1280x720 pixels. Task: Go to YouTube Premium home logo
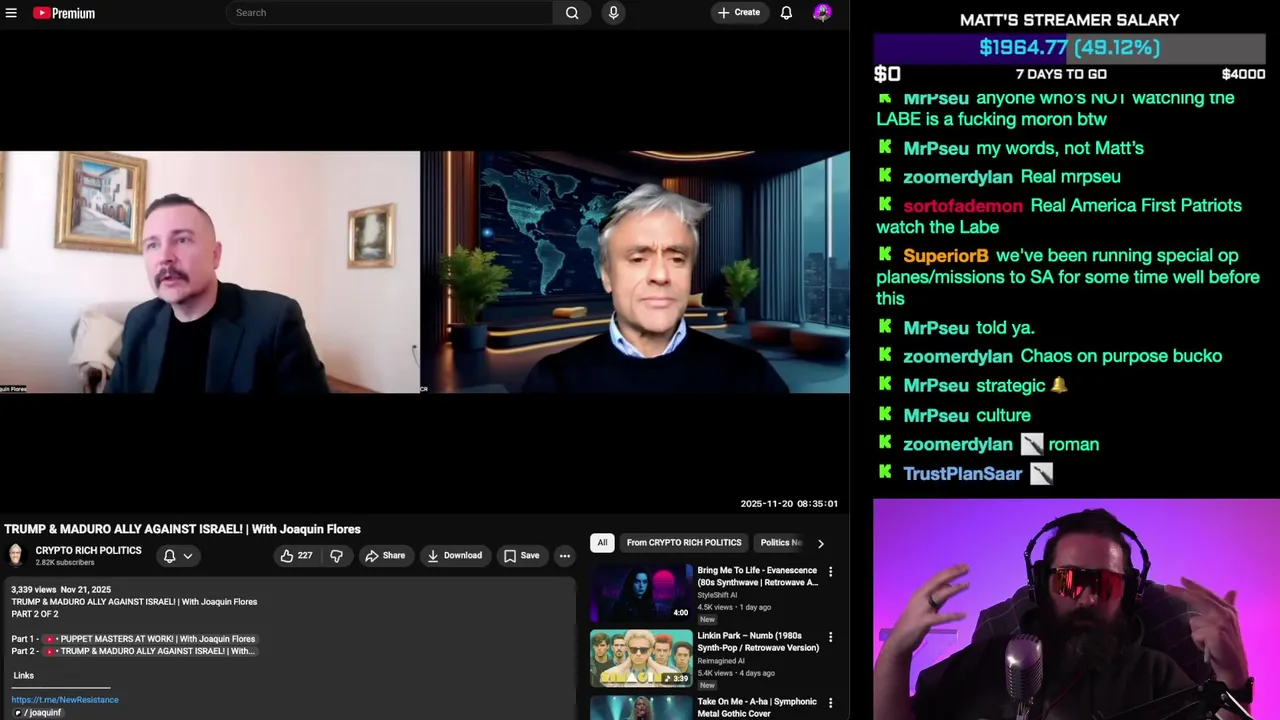64,13
